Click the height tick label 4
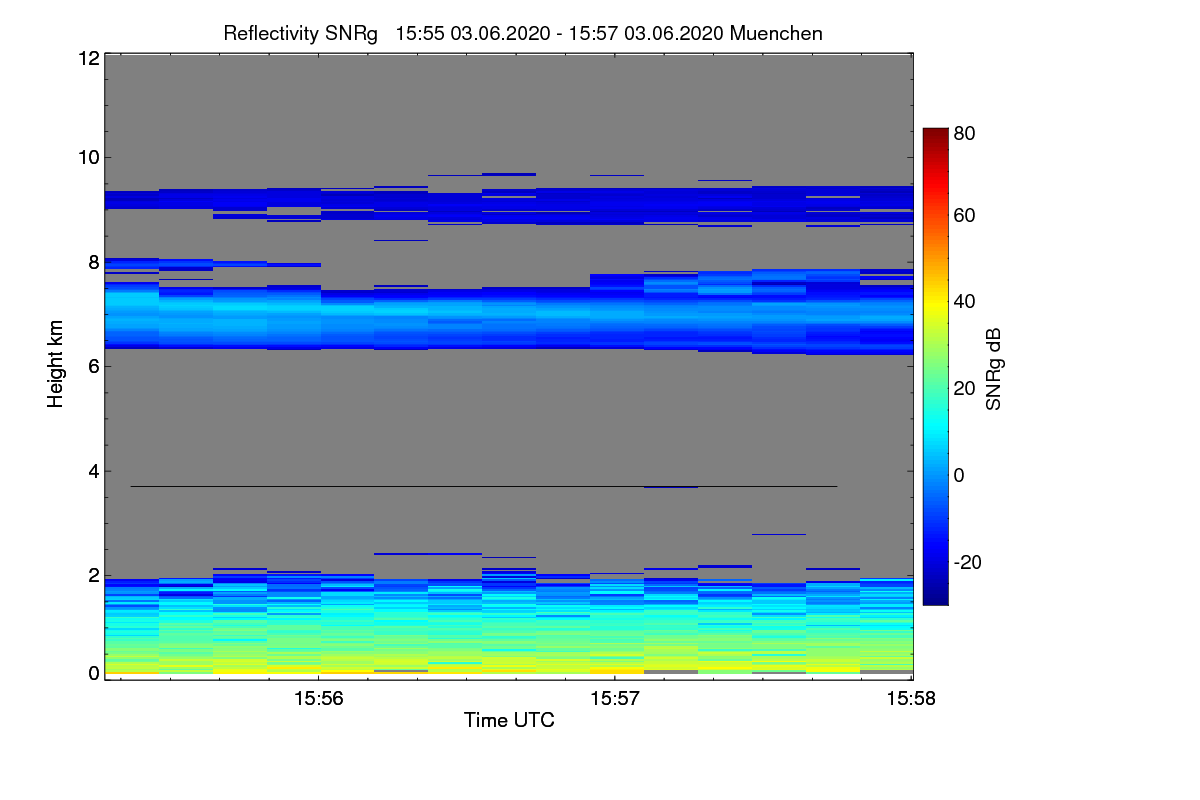1200x800 pixels. 94,471
